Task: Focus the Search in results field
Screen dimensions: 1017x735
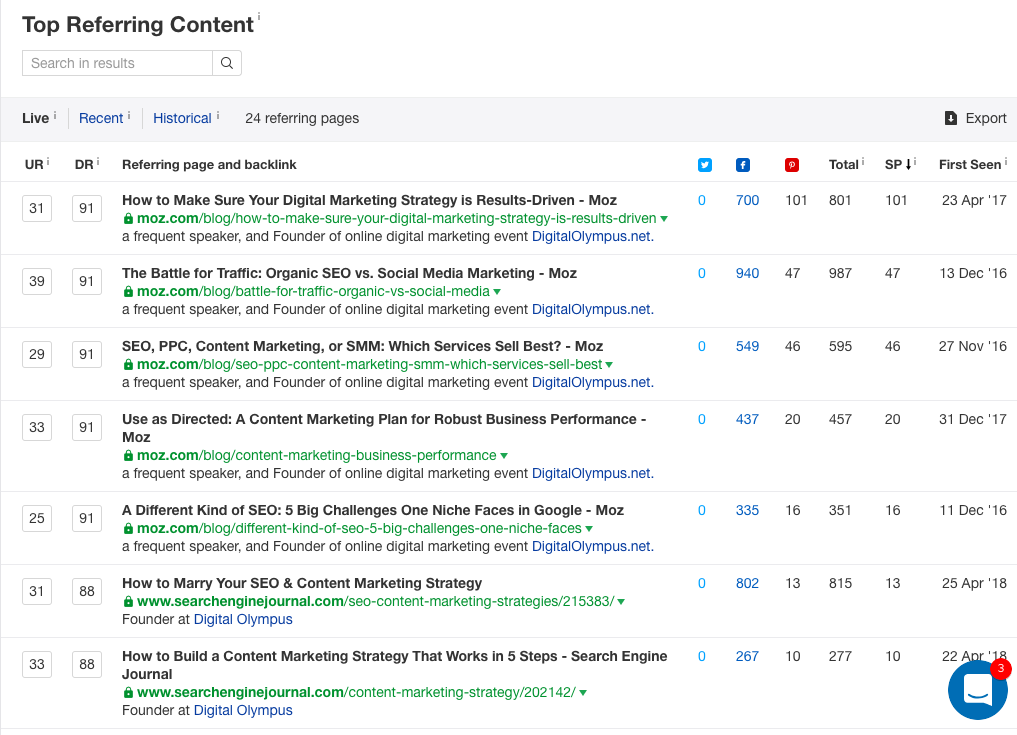Action: pyautogui.click(x=117, y=63)
